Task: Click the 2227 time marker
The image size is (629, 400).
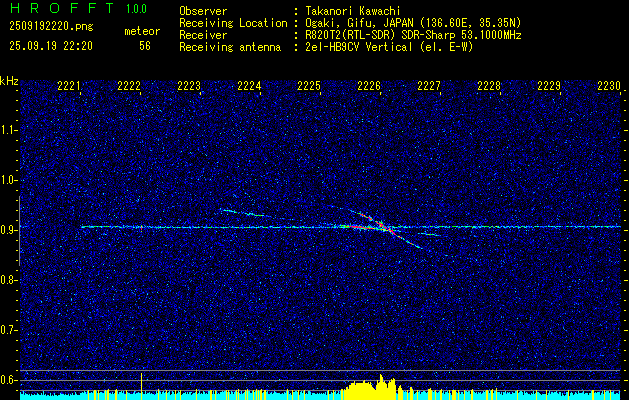Action: (429, 86)
